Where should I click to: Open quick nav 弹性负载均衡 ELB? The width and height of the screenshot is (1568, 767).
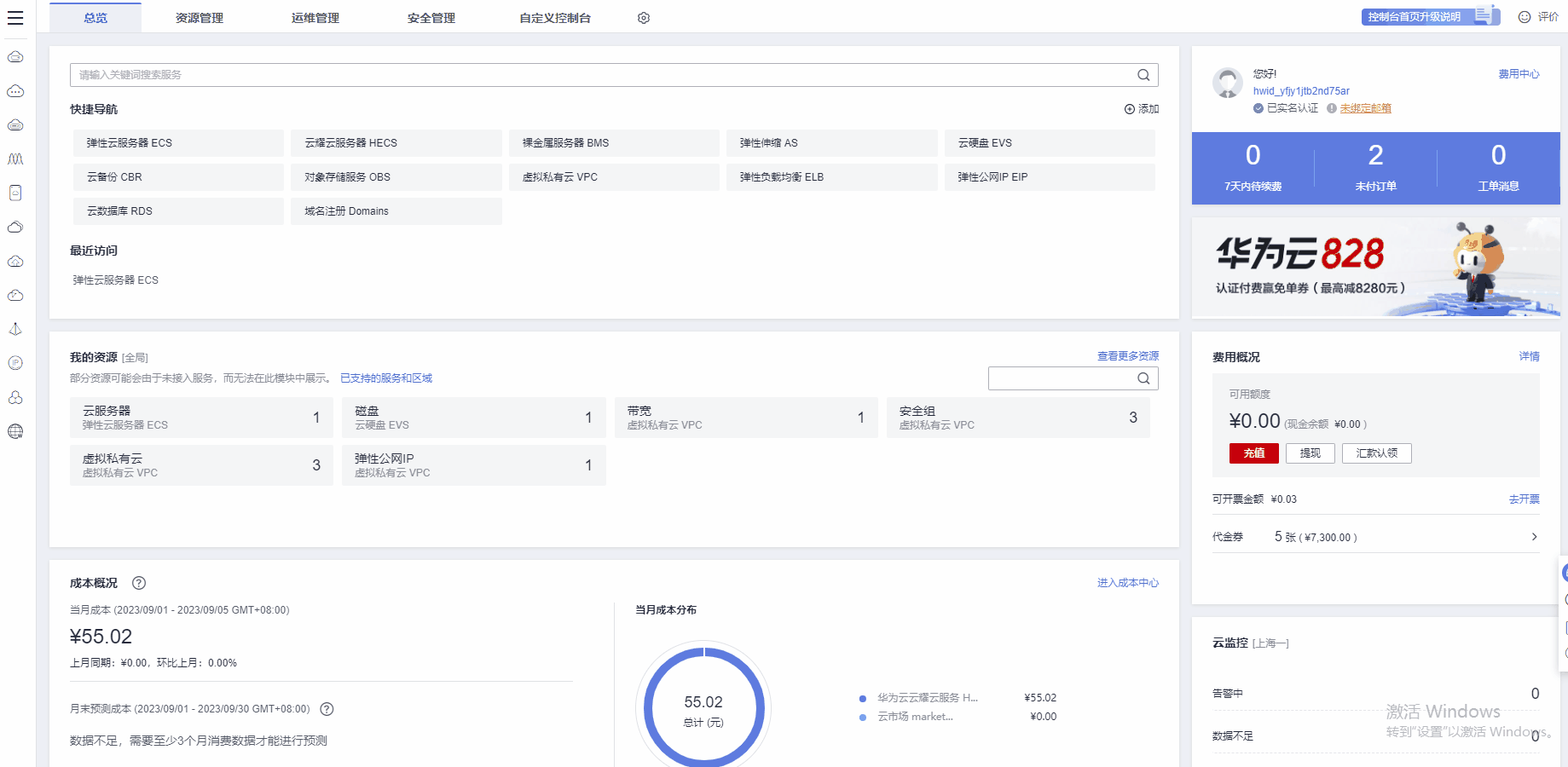(832, 177)
